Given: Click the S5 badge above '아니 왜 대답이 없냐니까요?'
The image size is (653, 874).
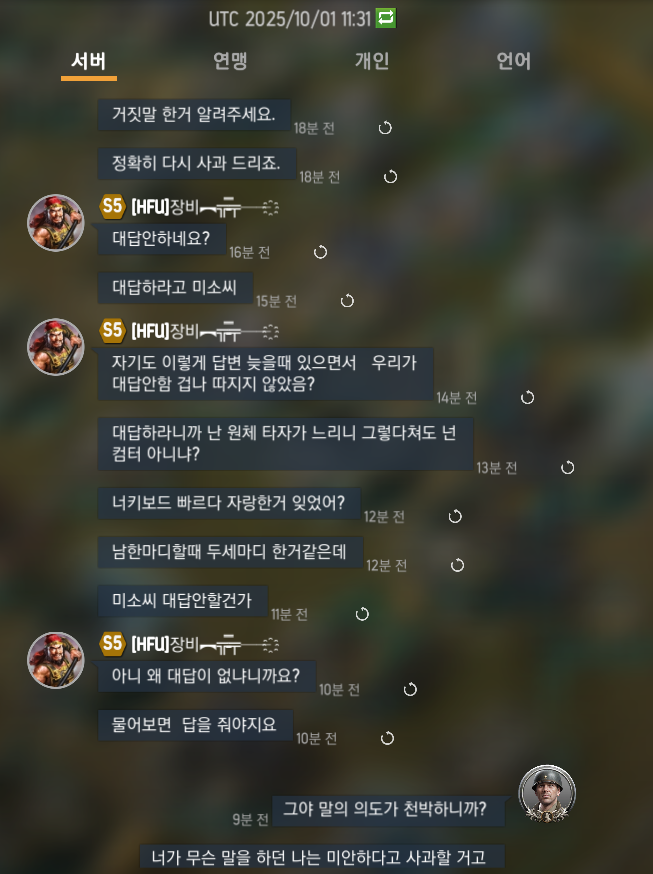Looking at the screenshot, I should [111, 644].
